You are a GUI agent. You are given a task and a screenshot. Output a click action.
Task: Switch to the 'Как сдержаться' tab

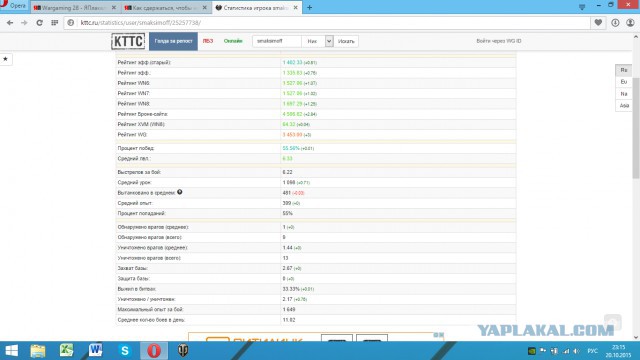click(166, 8)
